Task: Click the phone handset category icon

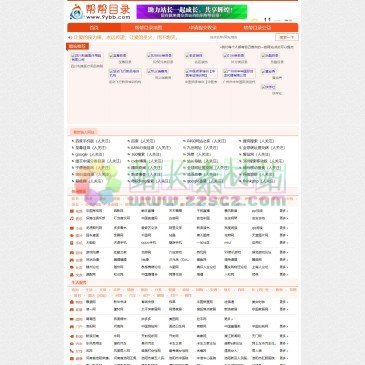Action: point(72,351)
